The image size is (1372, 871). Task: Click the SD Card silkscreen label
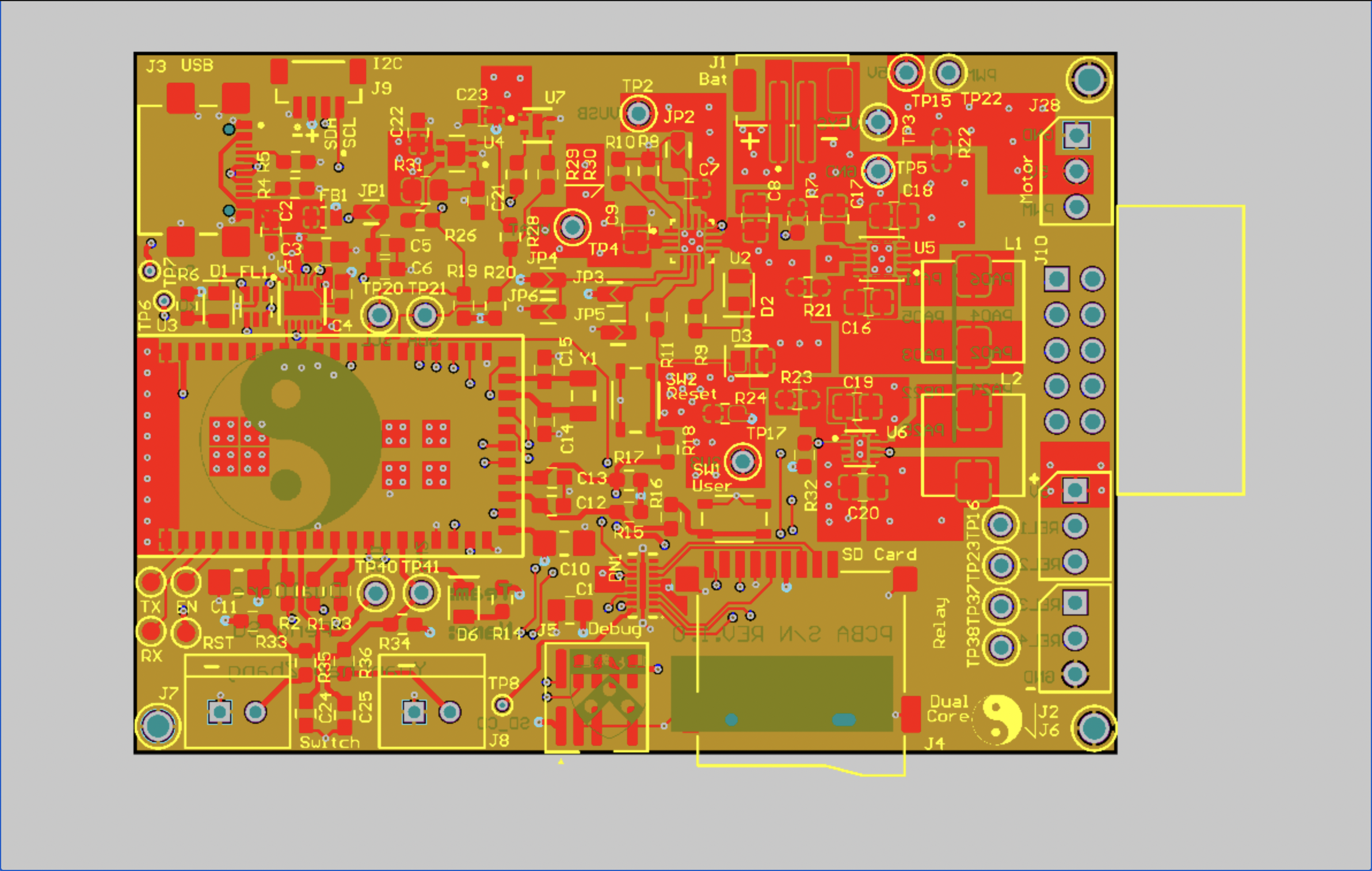tap(879, 555)
